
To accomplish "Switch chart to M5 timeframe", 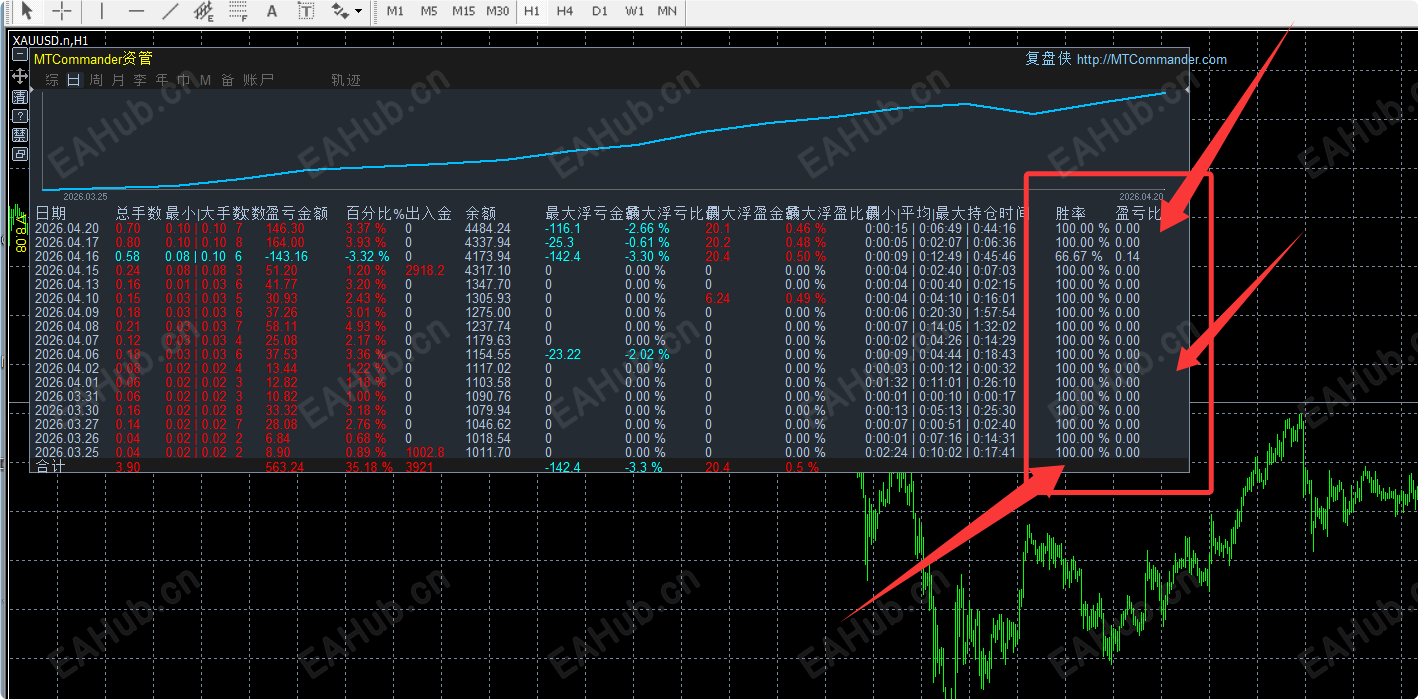I will pyautogui.click(x=429, y=11).
